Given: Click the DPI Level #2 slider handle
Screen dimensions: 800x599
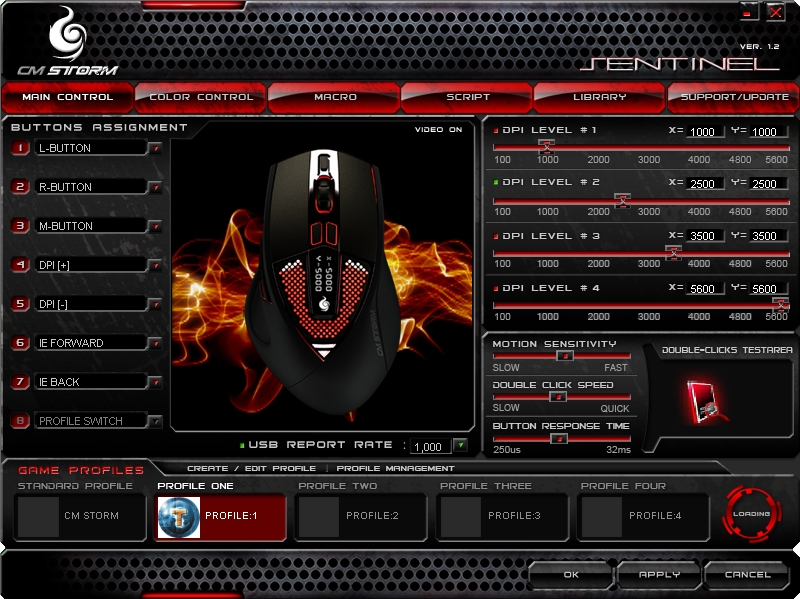Looking at the screenshot, I should [622, 200].
